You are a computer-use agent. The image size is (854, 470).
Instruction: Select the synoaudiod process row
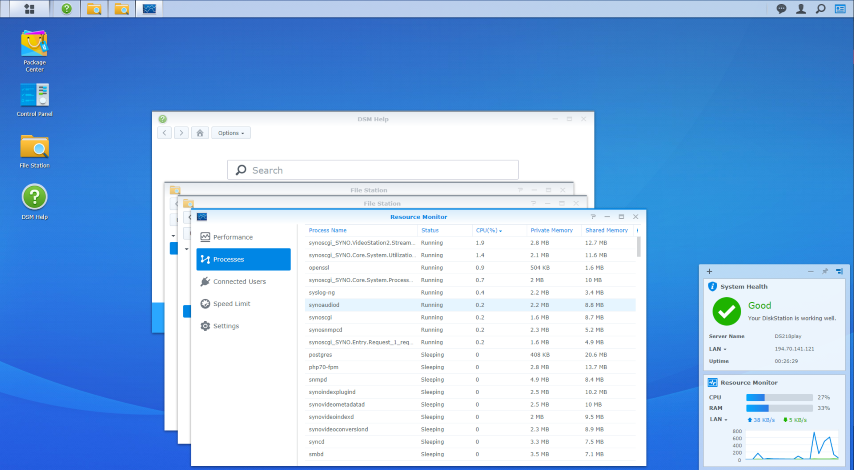(x=470, y=305)
